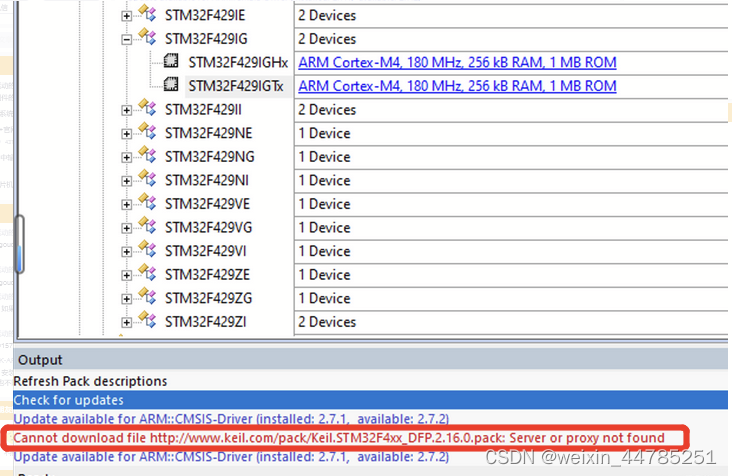Expand the STM32F429II tree node

click(x=127, y=111)
